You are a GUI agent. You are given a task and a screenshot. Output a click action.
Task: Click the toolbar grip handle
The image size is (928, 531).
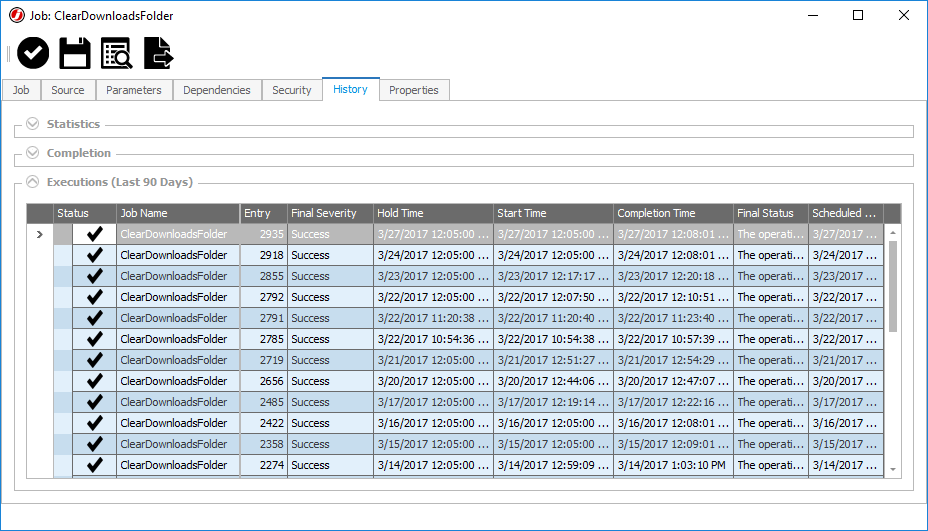[x=8, y=53]
